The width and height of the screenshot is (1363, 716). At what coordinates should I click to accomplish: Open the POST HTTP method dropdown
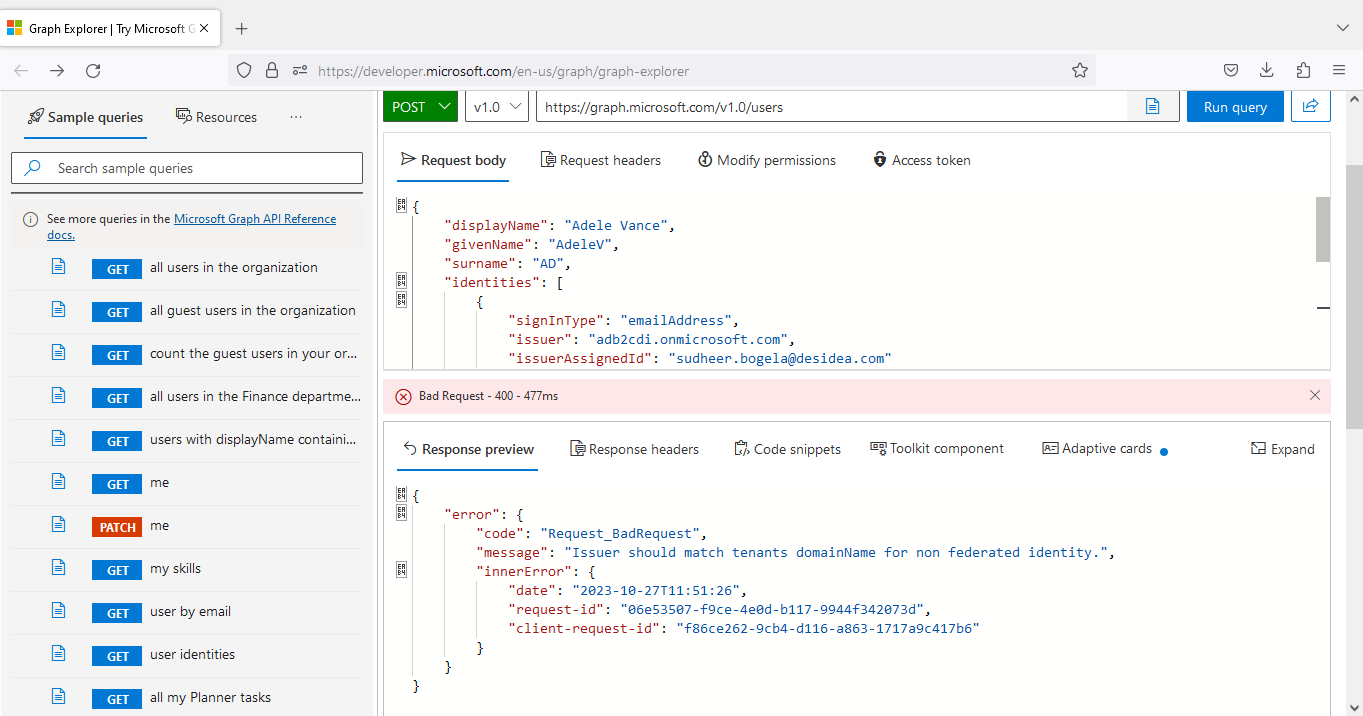[x=420, y=107]
